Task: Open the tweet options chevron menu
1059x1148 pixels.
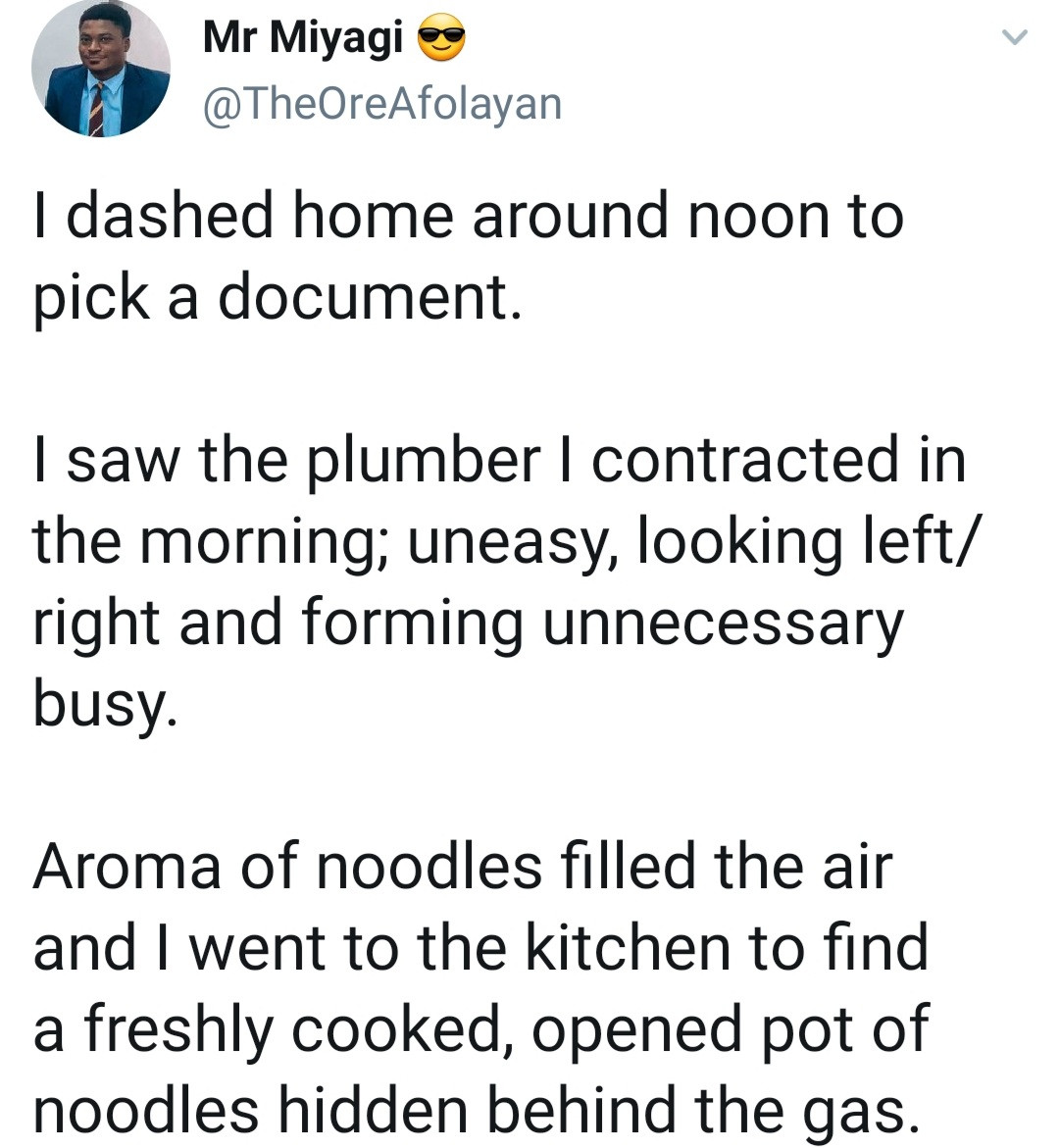Action: [x=1014, y=38]
